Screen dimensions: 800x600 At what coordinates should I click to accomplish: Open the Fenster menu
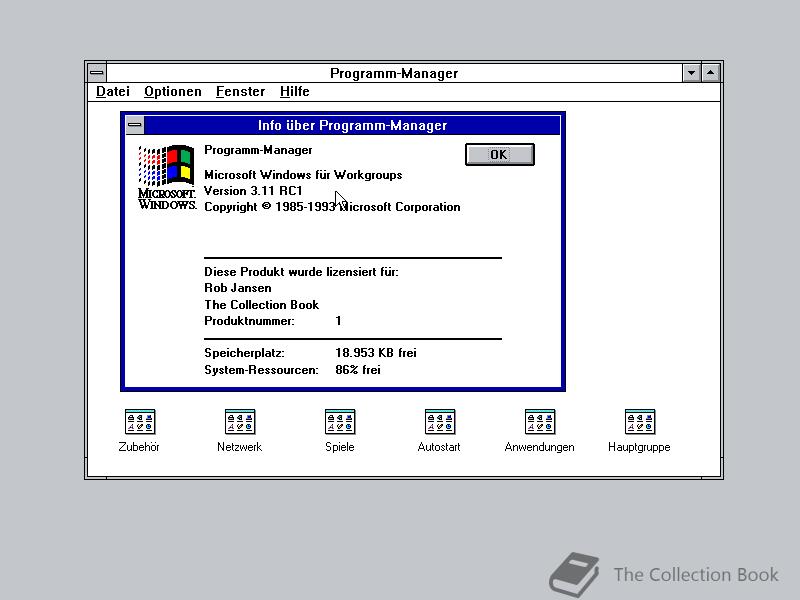pos(240,92)
